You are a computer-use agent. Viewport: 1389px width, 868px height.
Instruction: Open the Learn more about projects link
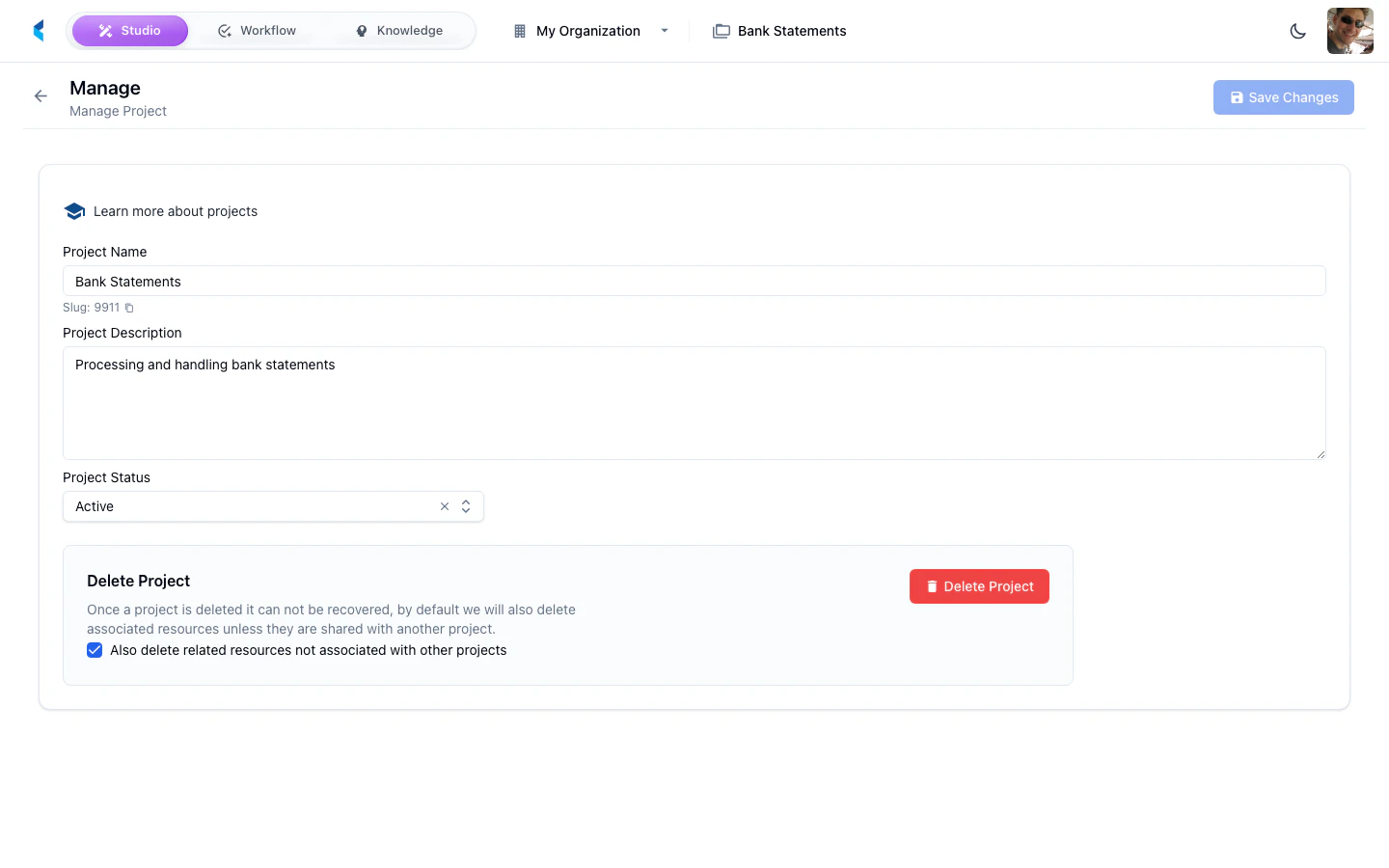[x=175, y=210]
